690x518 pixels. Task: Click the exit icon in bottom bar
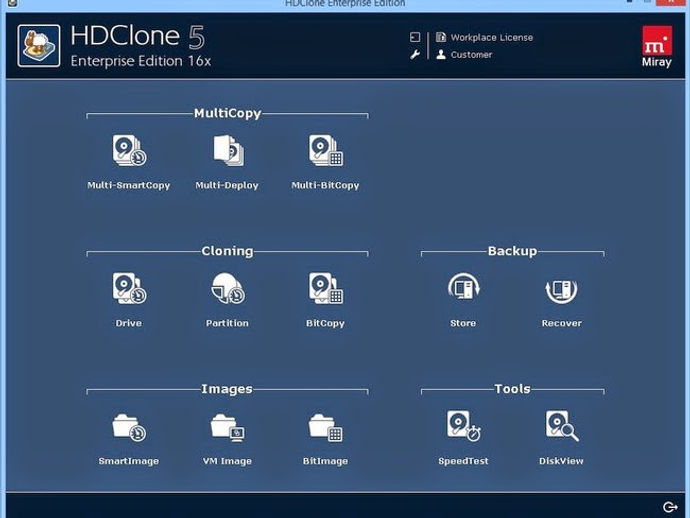(670, 507)
